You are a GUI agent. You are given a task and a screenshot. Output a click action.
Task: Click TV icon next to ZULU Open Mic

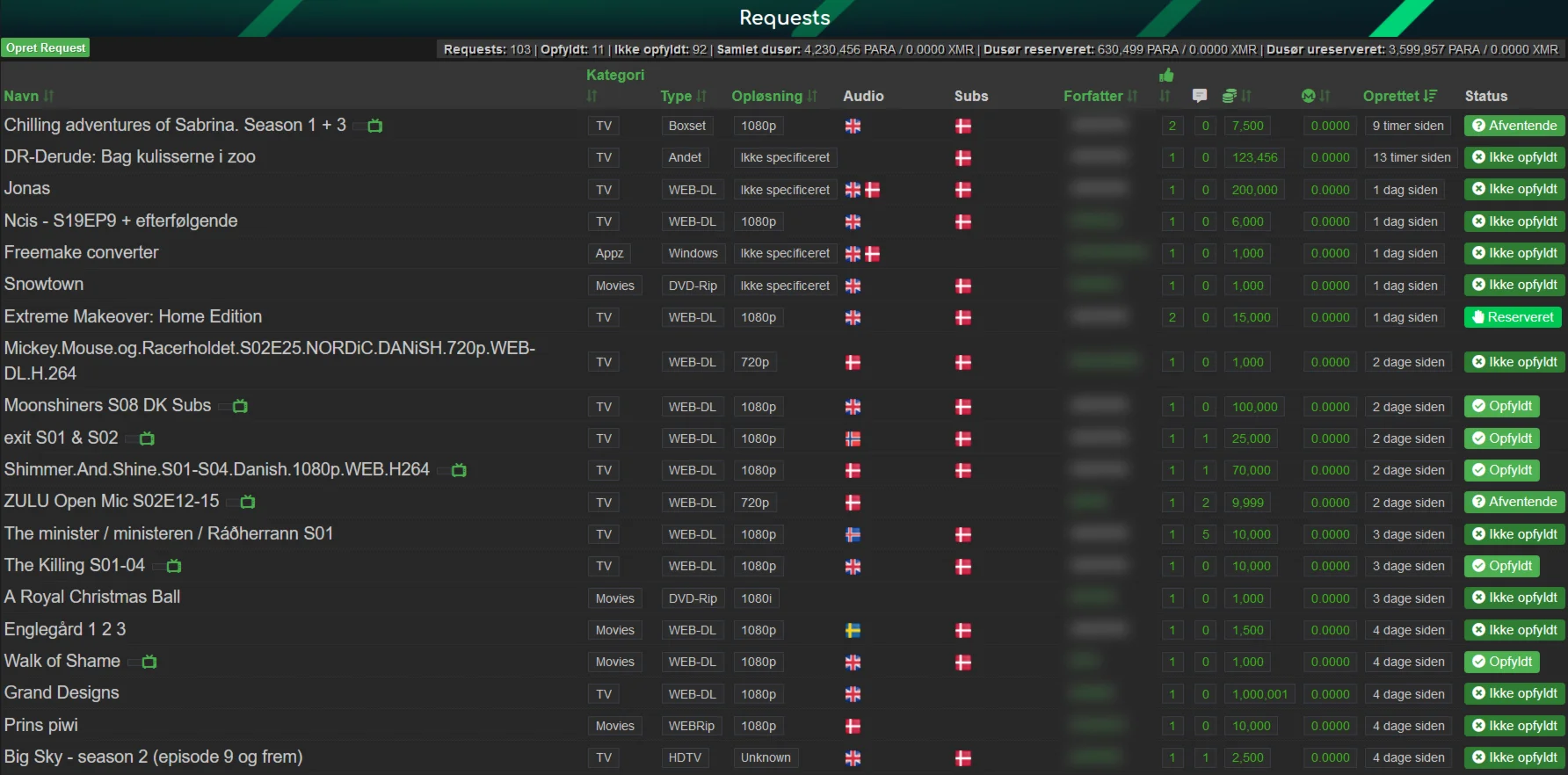click(x=248, y=502)
